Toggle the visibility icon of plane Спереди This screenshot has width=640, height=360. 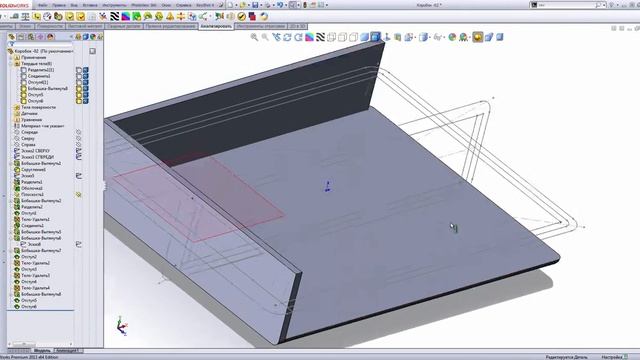pyautogui.click(x=79, y=132)
